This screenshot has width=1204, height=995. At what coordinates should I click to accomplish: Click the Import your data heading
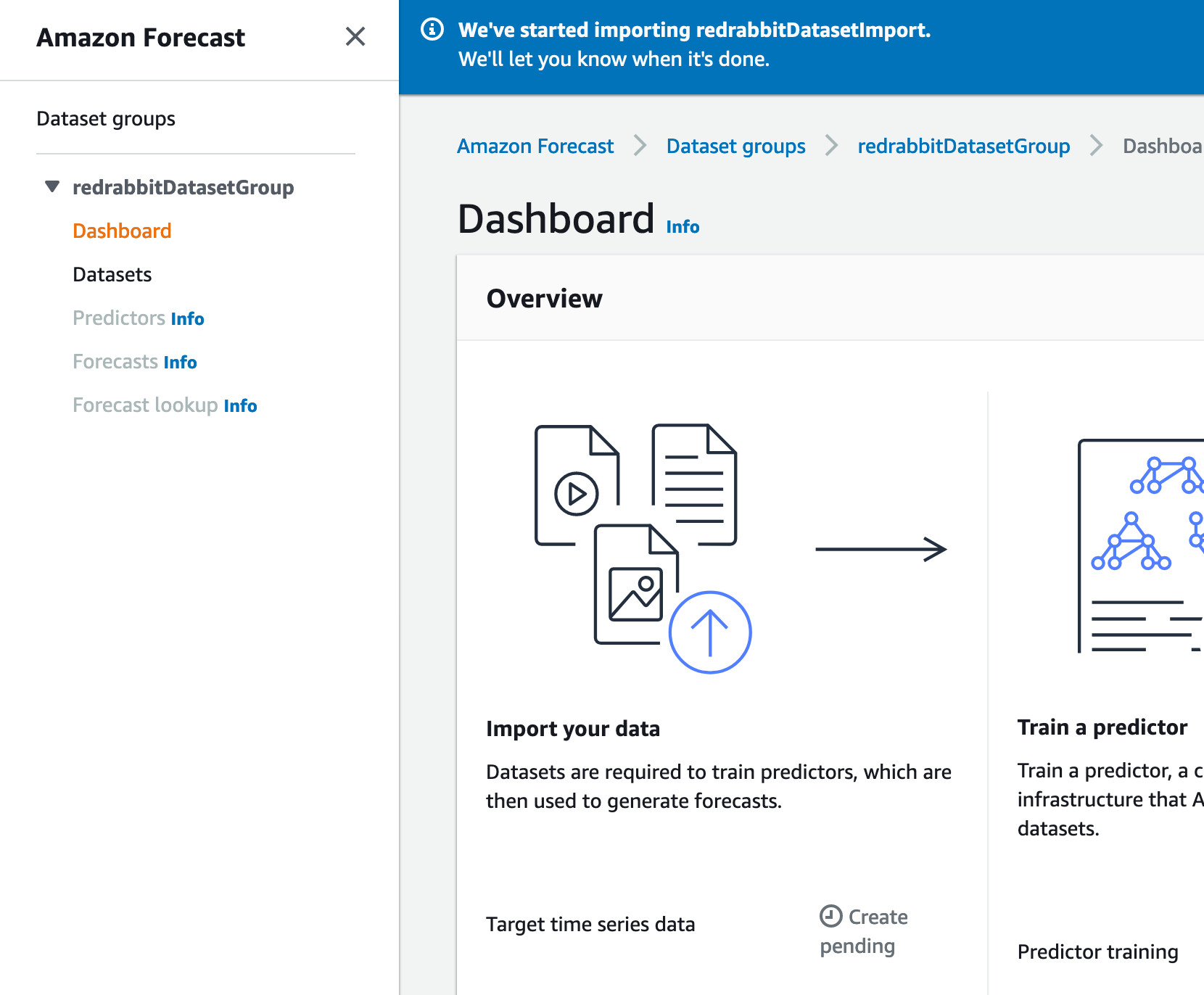[x=573, y=728]
